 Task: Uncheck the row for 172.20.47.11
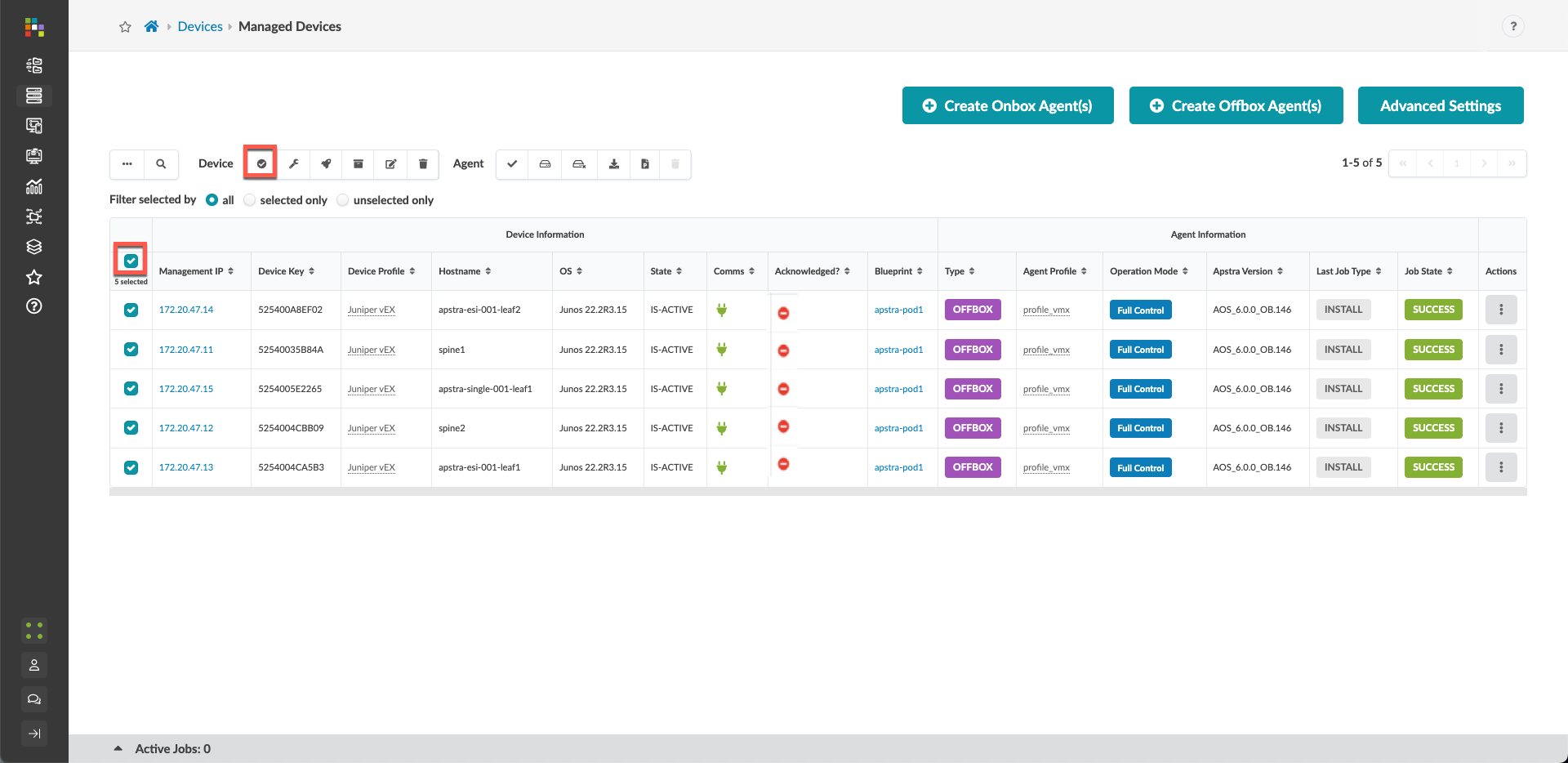[x=131, y=349]
